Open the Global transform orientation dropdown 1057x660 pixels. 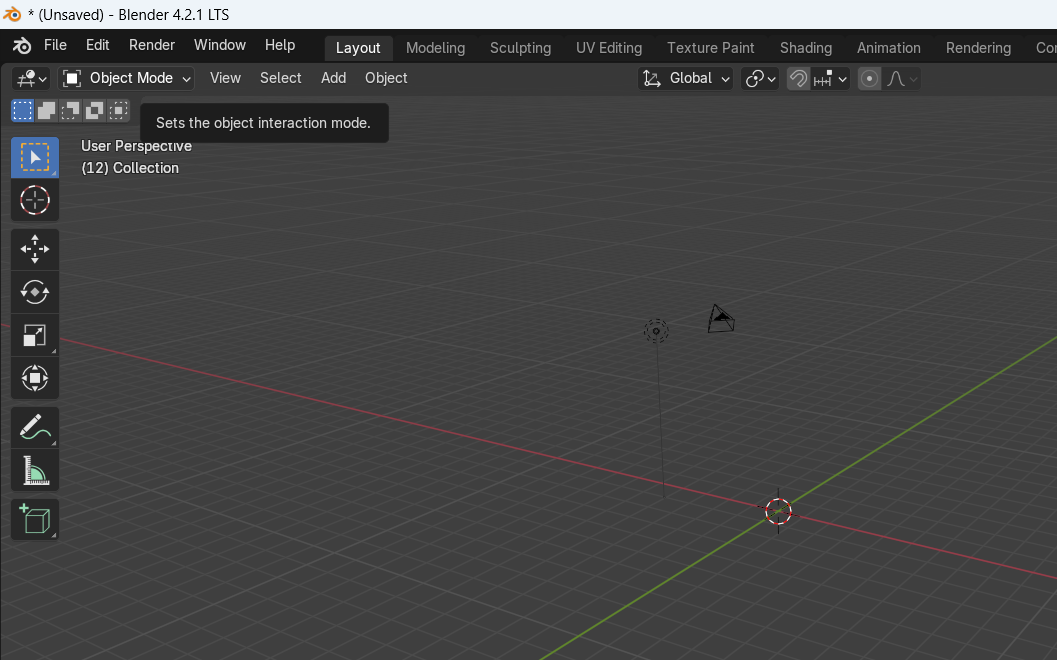pos(686,79)
